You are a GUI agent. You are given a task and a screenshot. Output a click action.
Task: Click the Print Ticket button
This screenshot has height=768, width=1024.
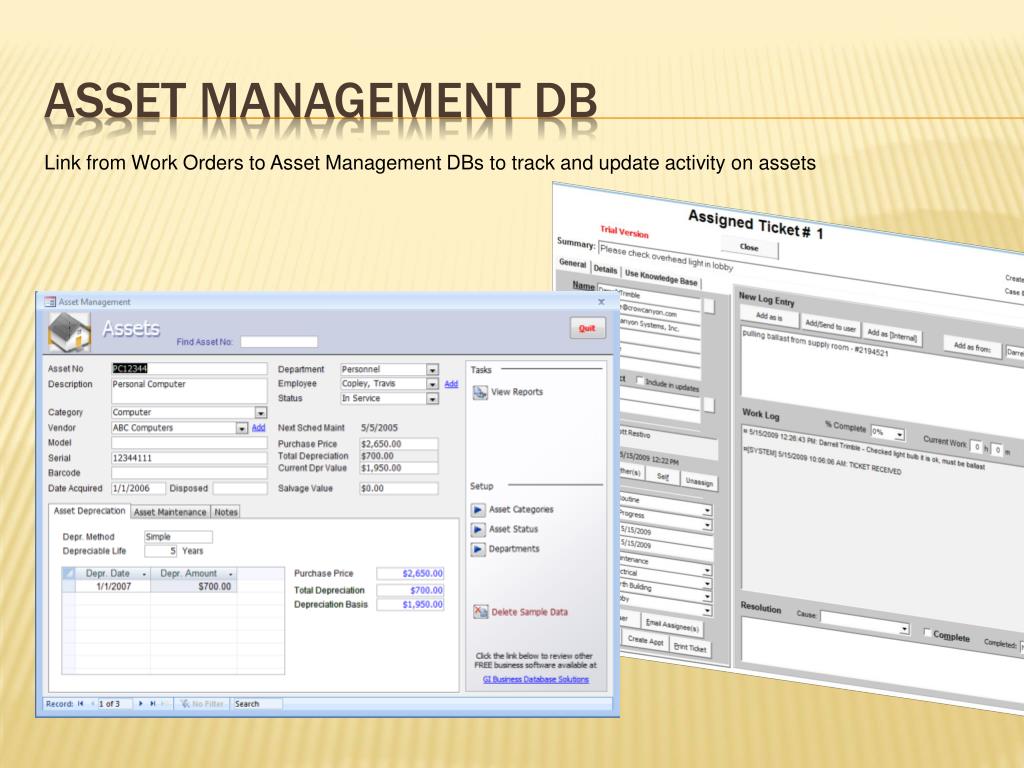pos(690,647)
